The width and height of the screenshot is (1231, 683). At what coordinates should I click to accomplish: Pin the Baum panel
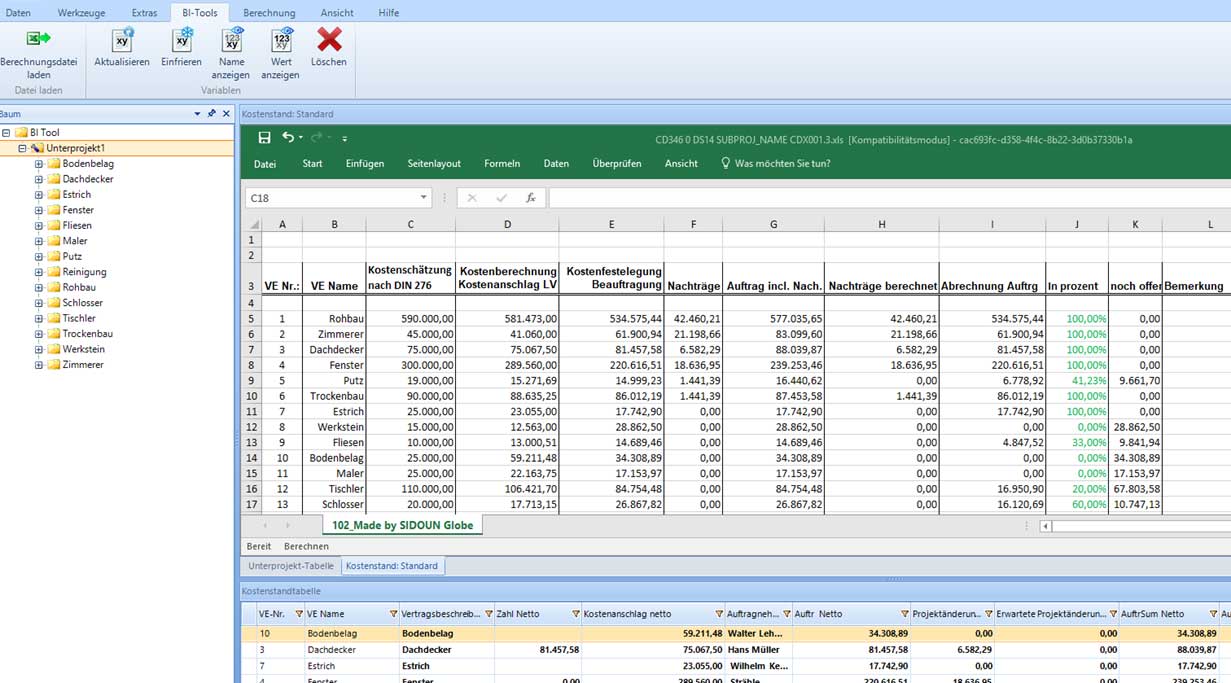point(211,114)
